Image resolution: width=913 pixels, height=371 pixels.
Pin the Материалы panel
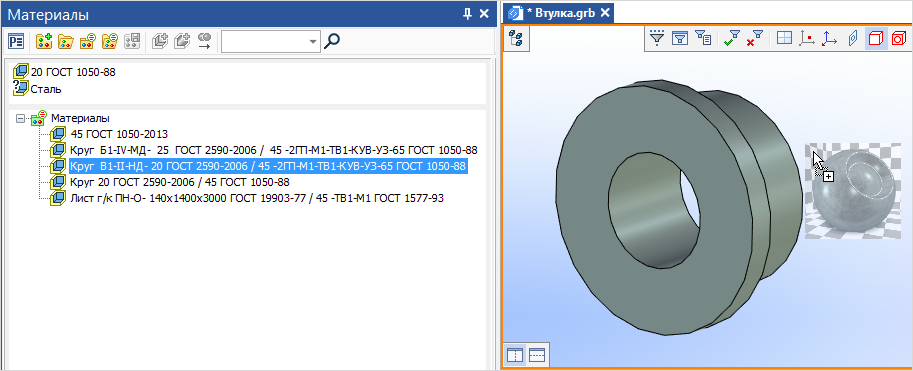point(467,15)
